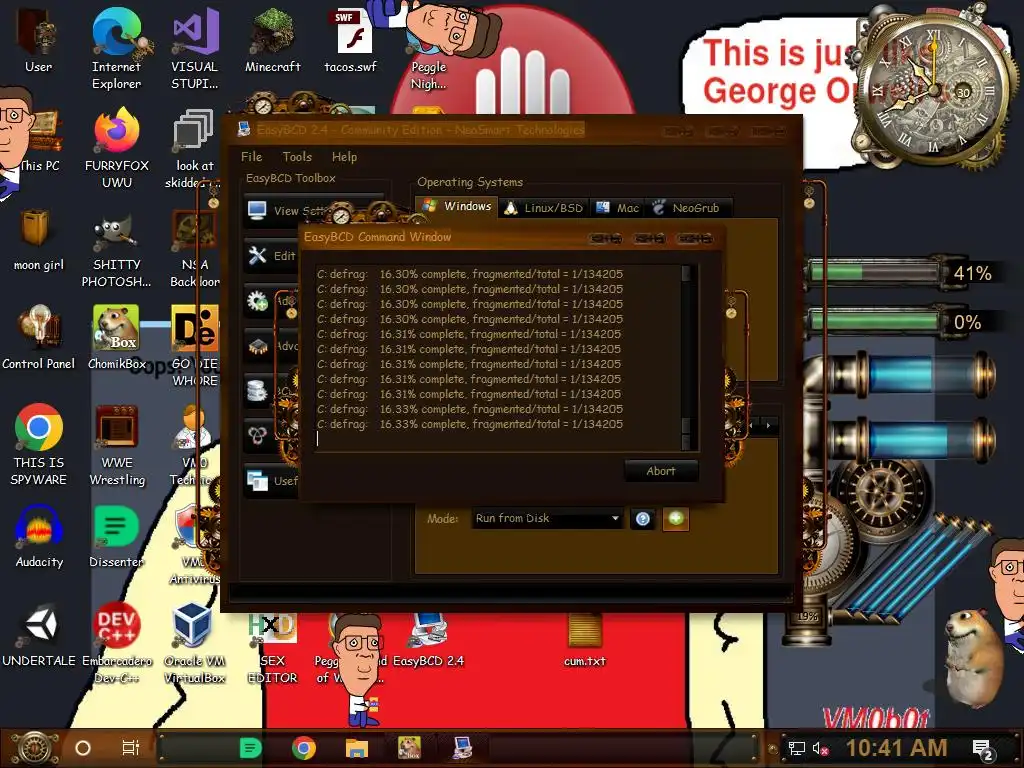Open the Dissenter desktop icon
This screenshot has width=1024, height=768.
point(116,537)
